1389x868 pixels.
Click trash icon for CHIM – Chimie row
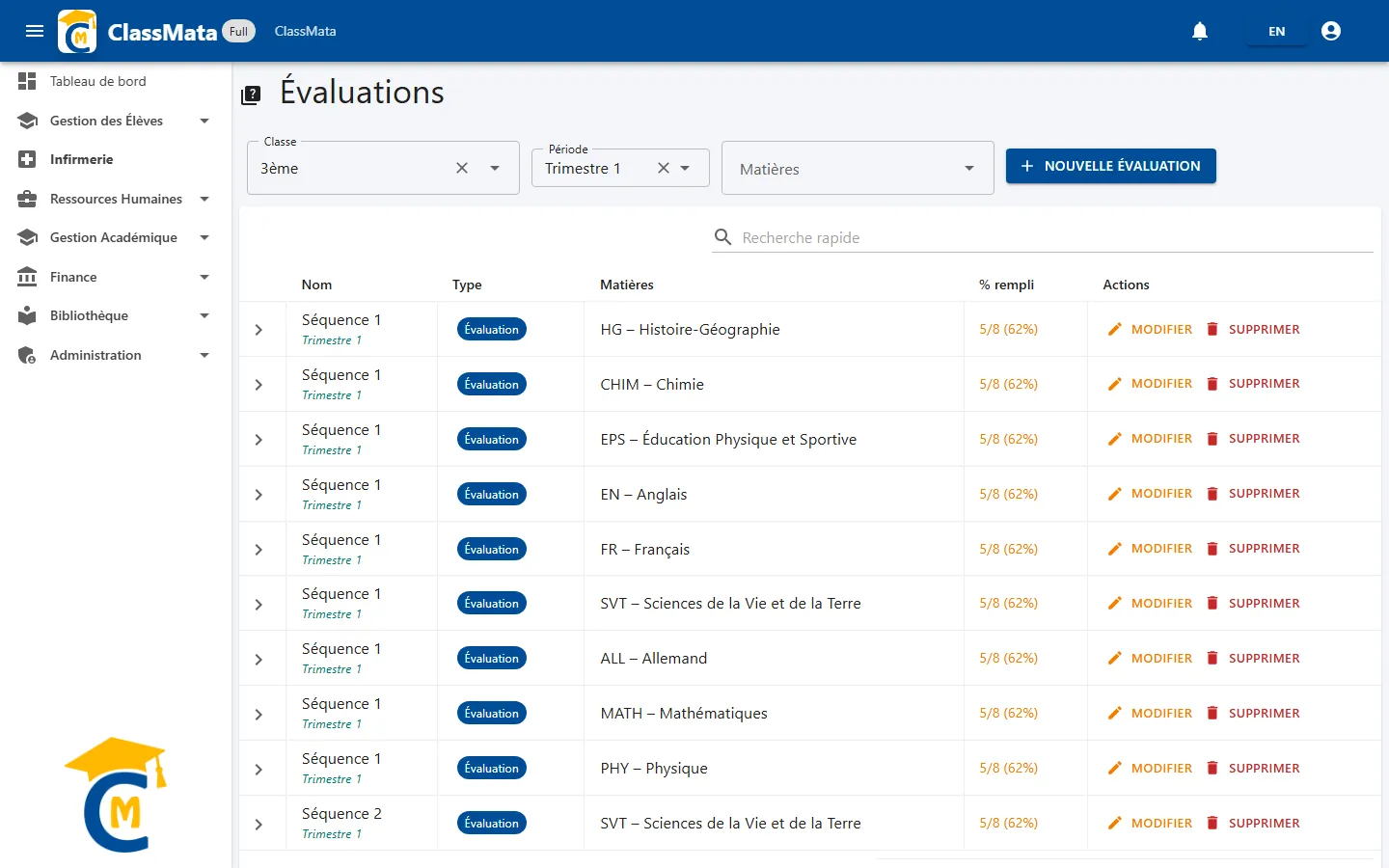click(1212, 384)
